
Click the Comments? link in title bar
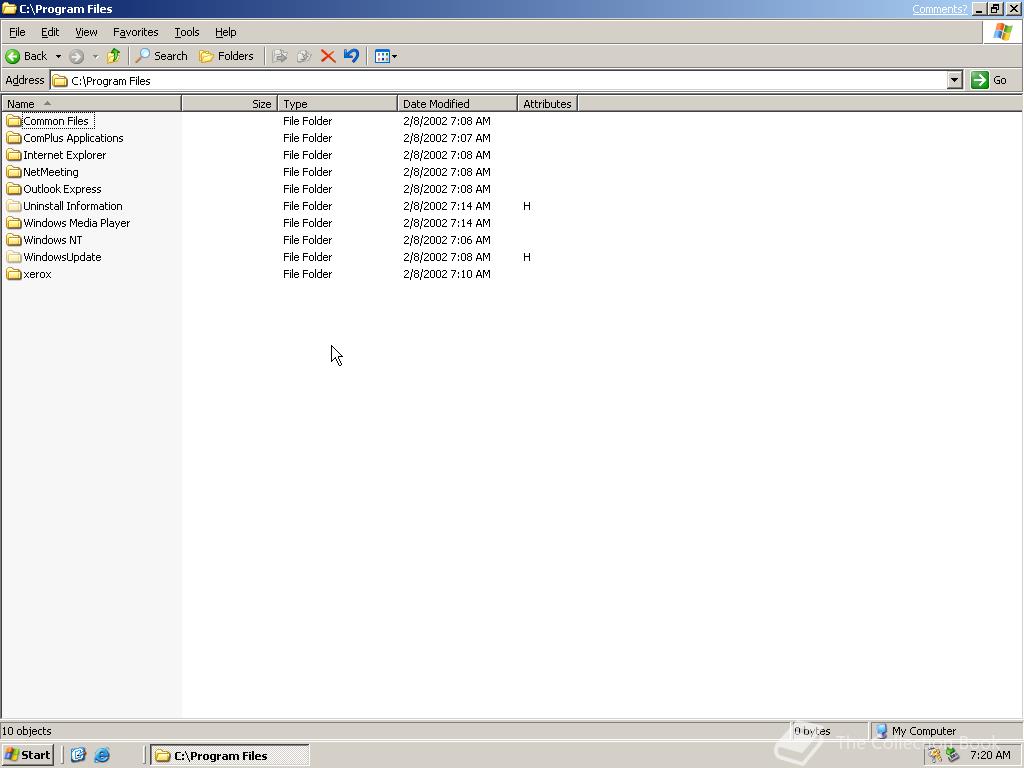pos(939,9)
